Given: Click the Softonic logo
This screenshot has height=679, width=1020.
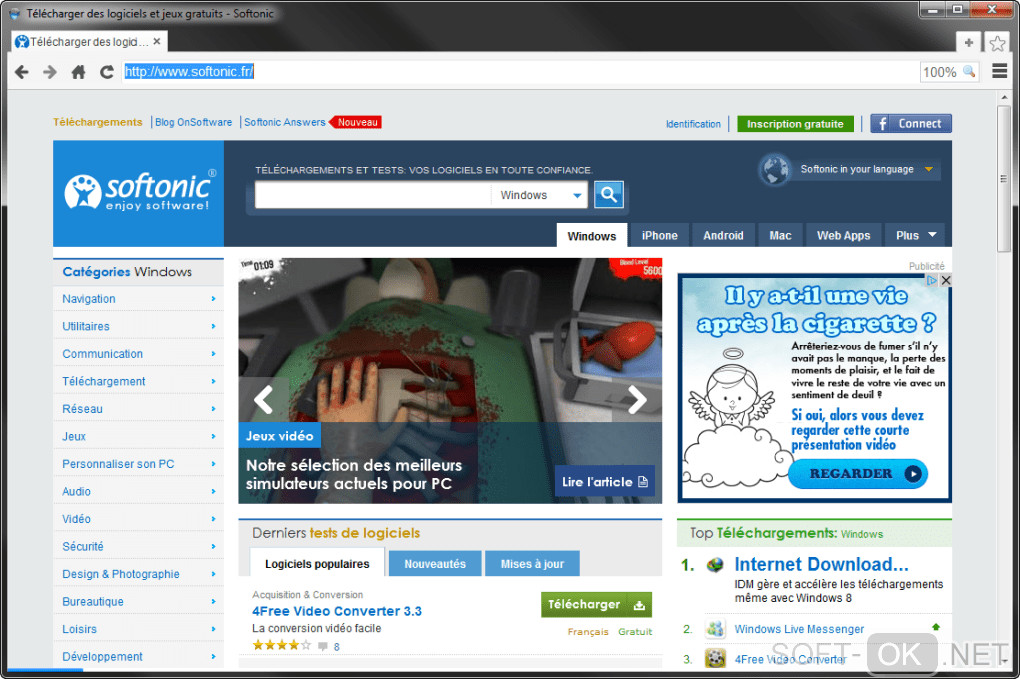Looking at the screenshot, I should (x=139, y=193).
